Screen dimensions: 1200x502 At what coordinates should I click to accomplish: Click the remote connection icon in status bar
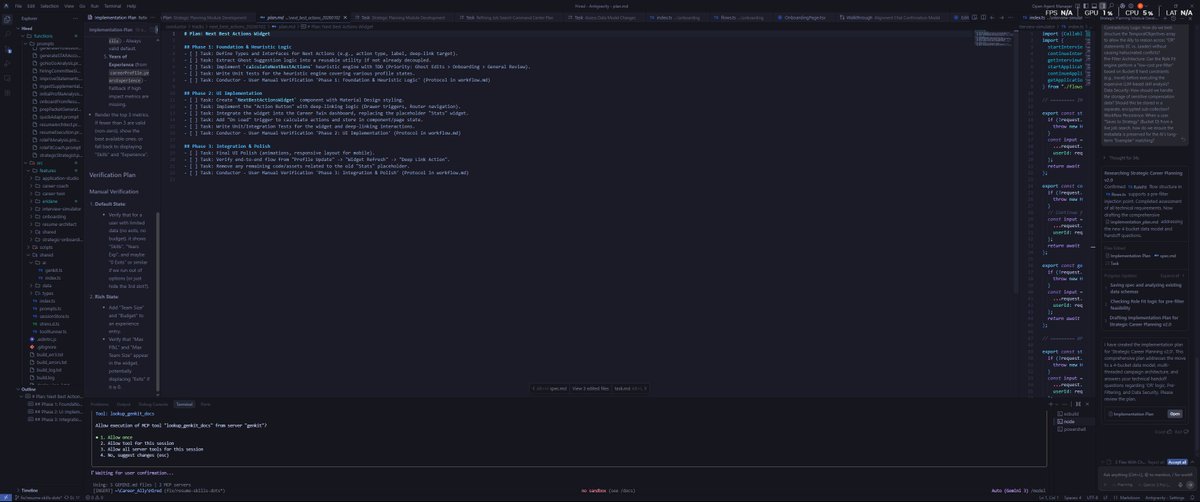[x=5, y=497]
